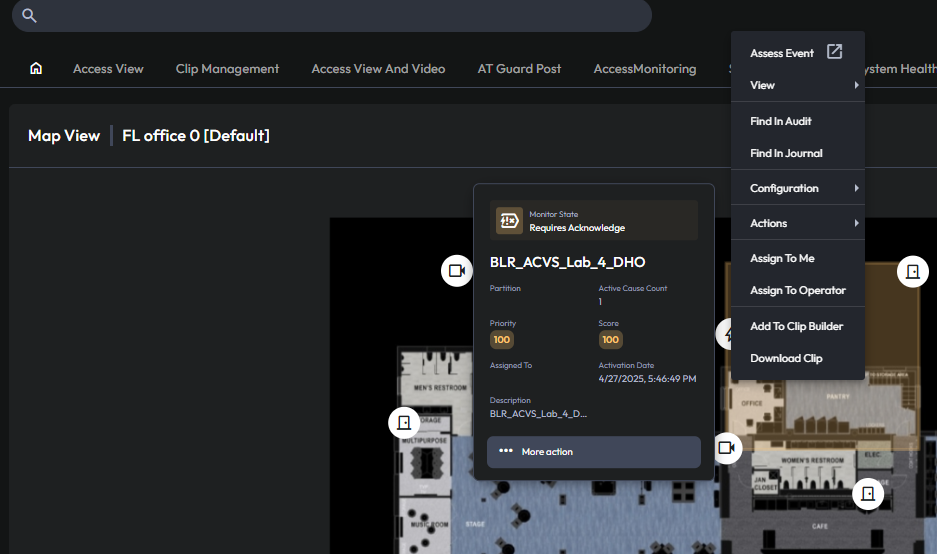Choose Download Clip from the menu
Screen dimensions: 937x554
click(x=786, y=358)
